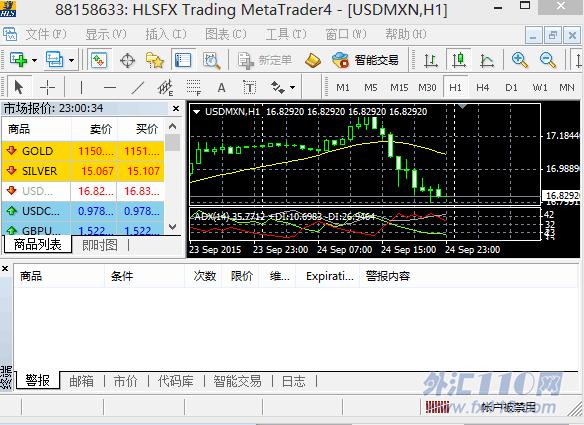Viewport: 584px width, 425px height.
Task: Toggle the Market Watch window icon
Action: [99, 60]
